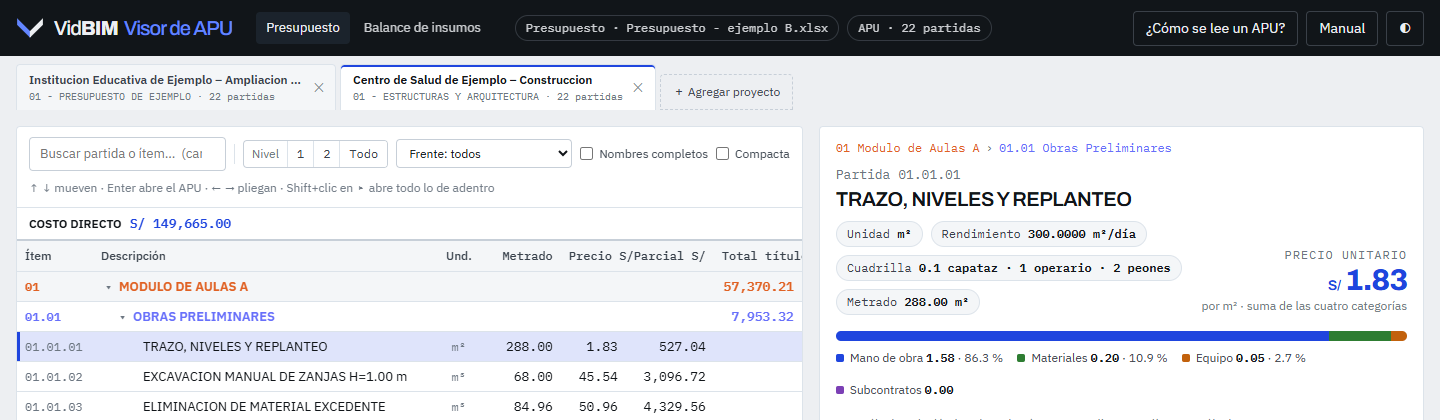1440x420 pixels.
Task: Click the Metrado column header
Action: coord(527,256)
